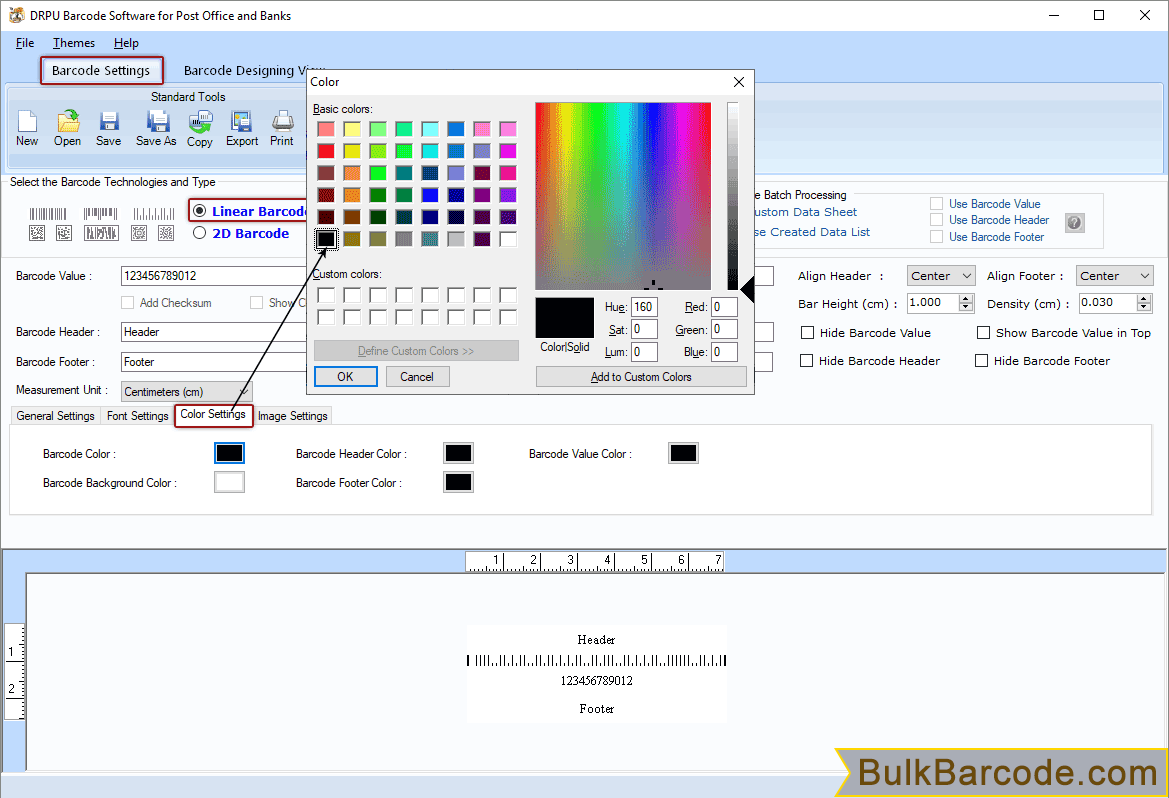The width and height of the screenshot is (1169, 798).
Task: Open the Help menu
Action: point(126,43)
